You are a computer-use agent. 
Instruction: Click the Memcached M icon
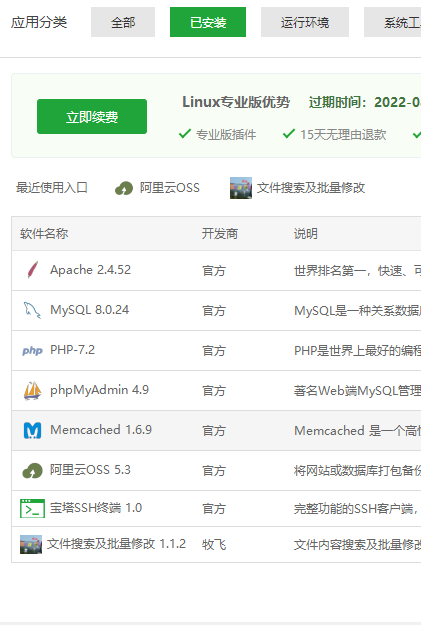(x=32, y=430)
